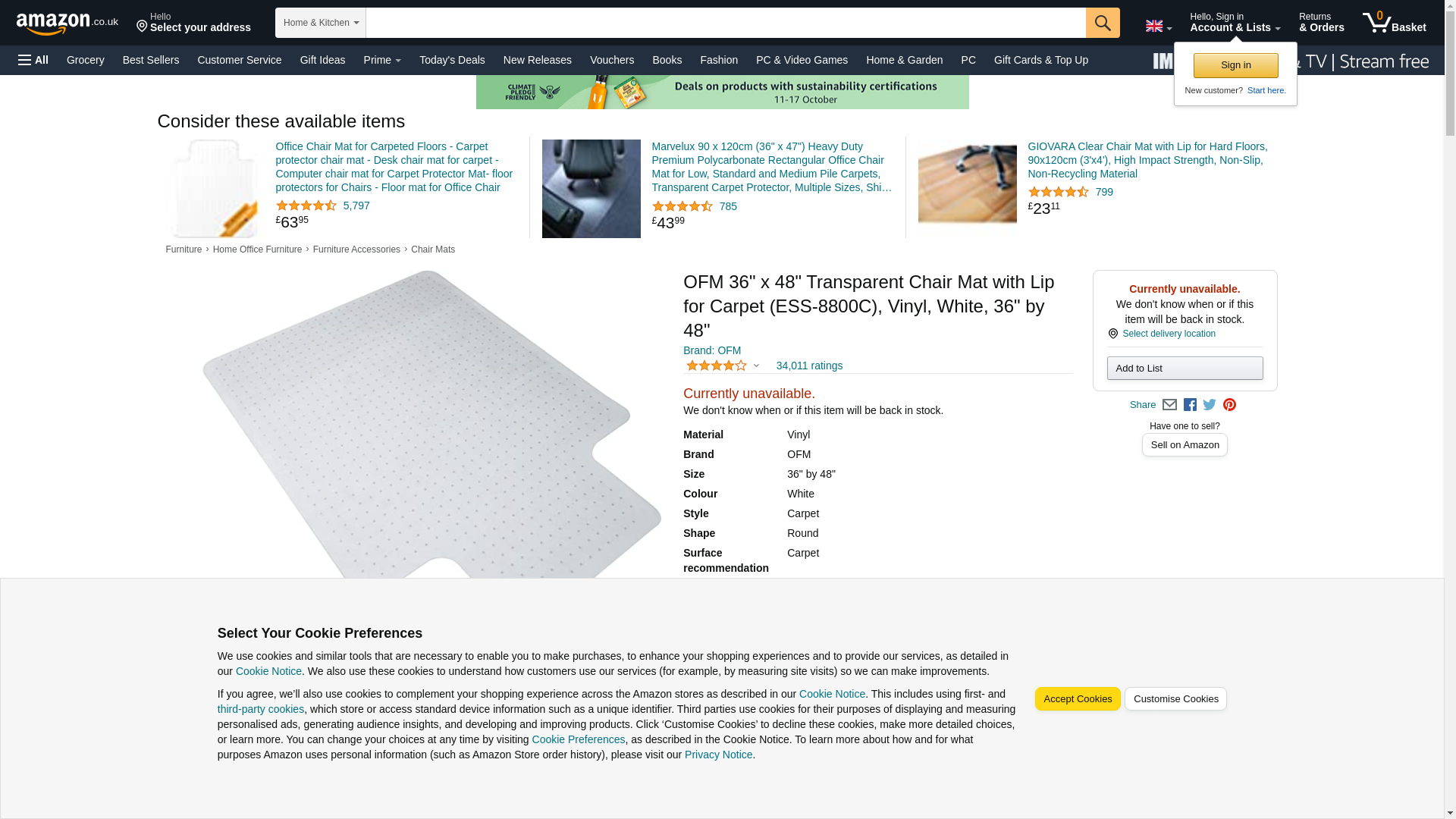Share product on Pinterest icon

click(1229, 405)
